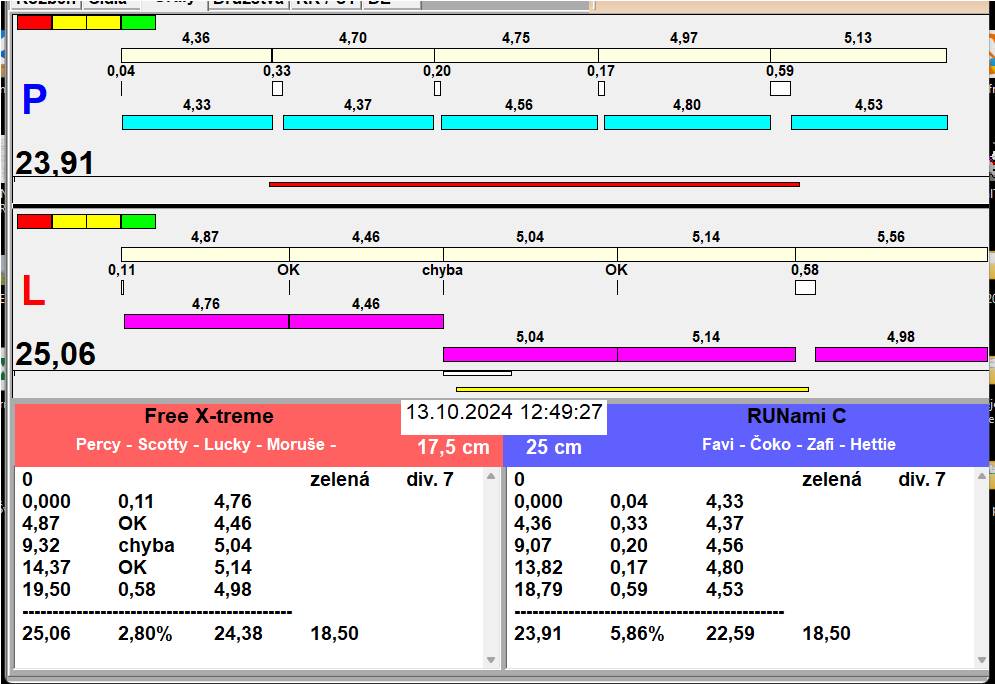Viewport: 995px width, 684px height.
Task: Click the long red line under lane P
Action: [534, 185]
